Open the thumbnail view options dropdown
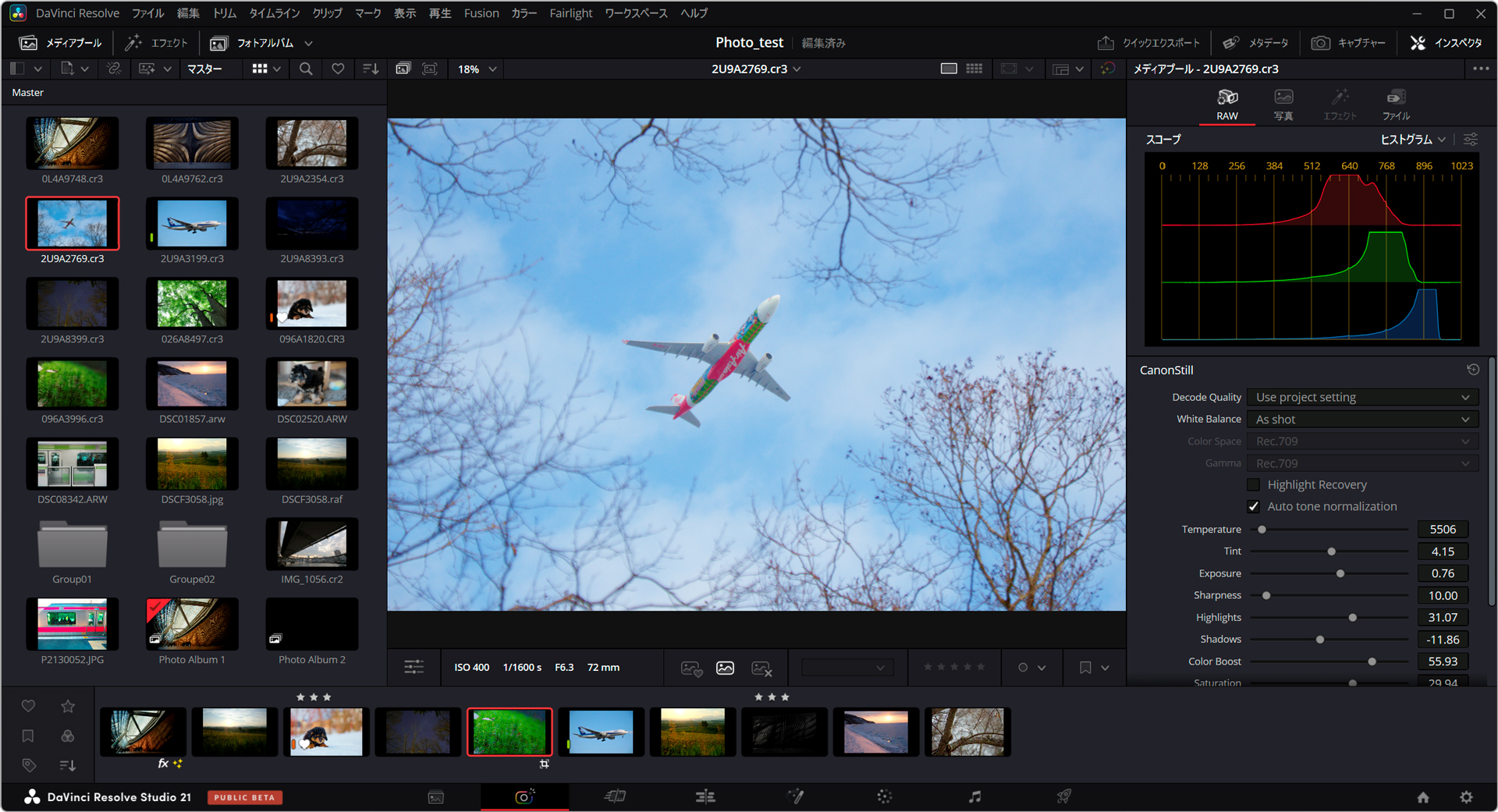The width and height of the screenshot is (1498, 812). (266, 69)
